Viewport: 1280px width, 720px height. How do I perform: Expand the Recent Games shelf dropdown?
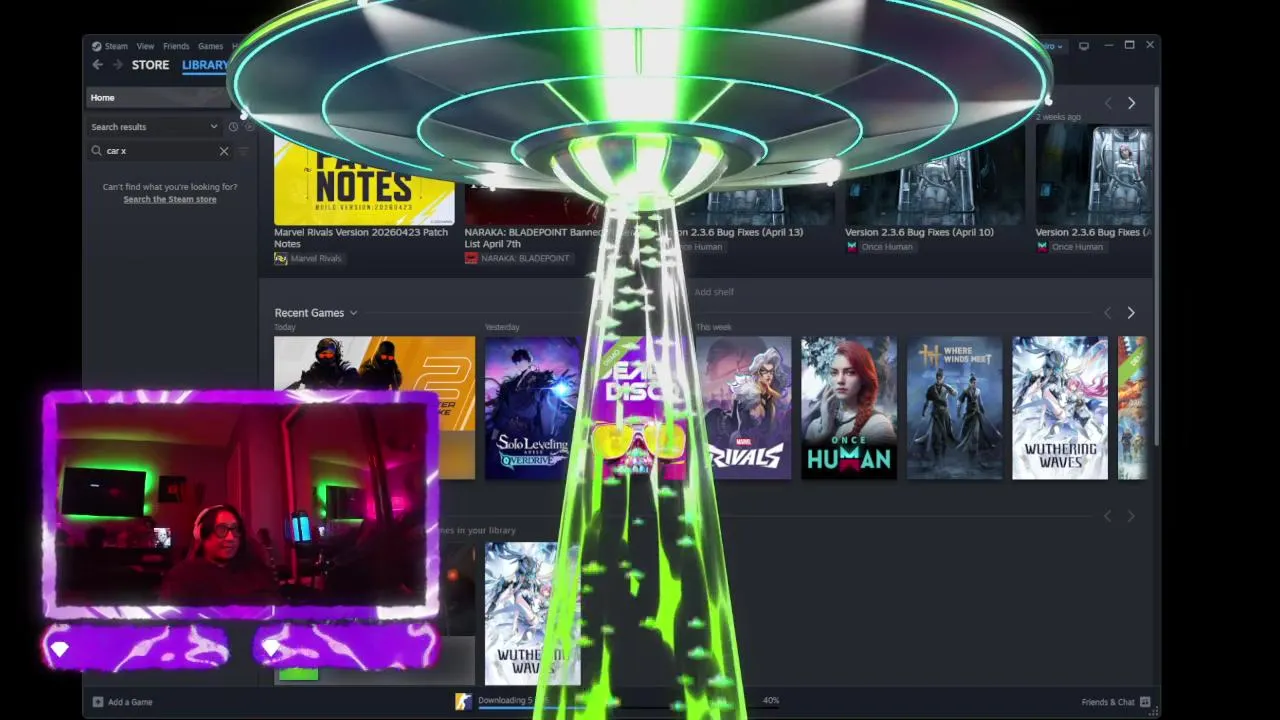click(x=353, y=313)
